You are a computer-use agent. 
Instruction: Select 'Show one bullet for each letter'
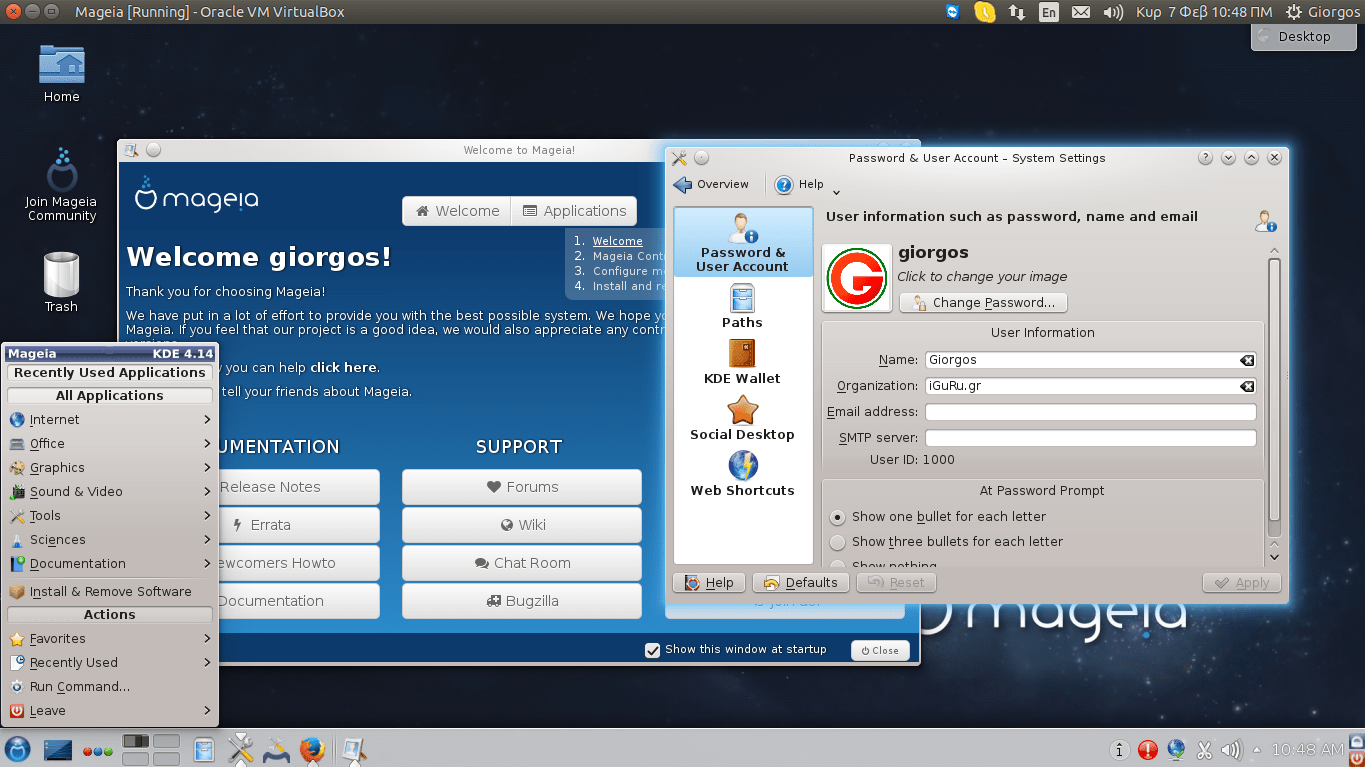click(838, 517)
